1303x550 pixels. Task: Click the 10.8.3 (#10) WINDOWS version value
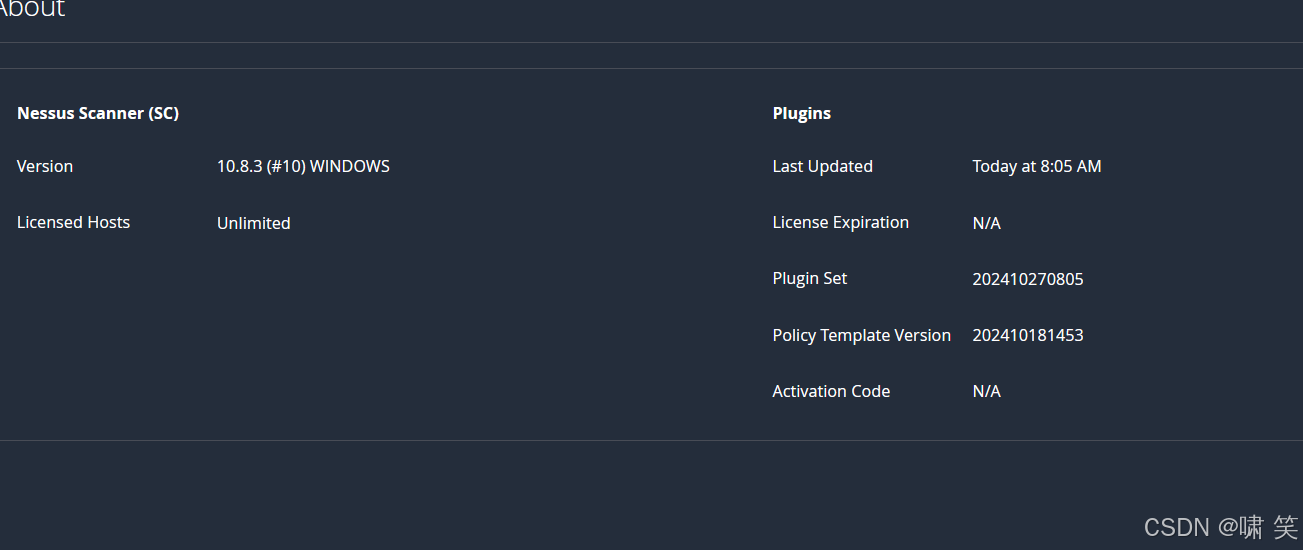[x=303, y=167]
